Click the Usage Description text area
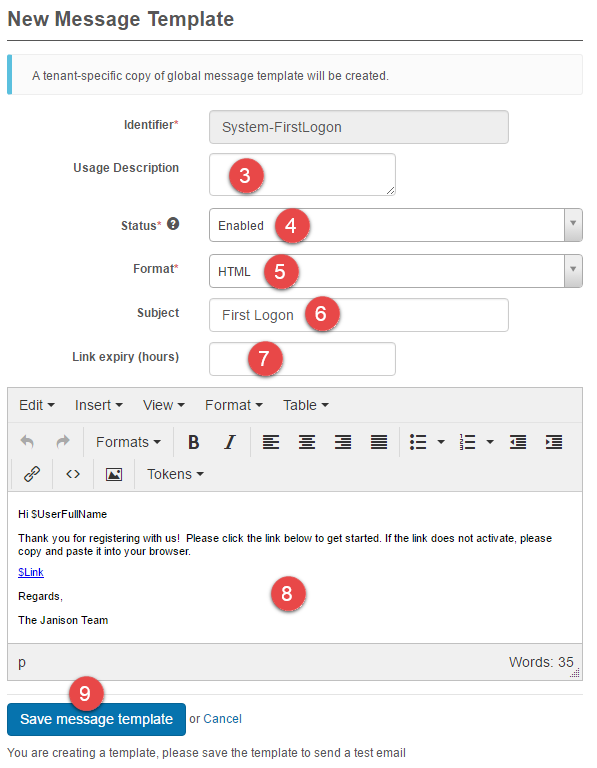The height and width of the screenshot is (768, 597). point(302,174)
